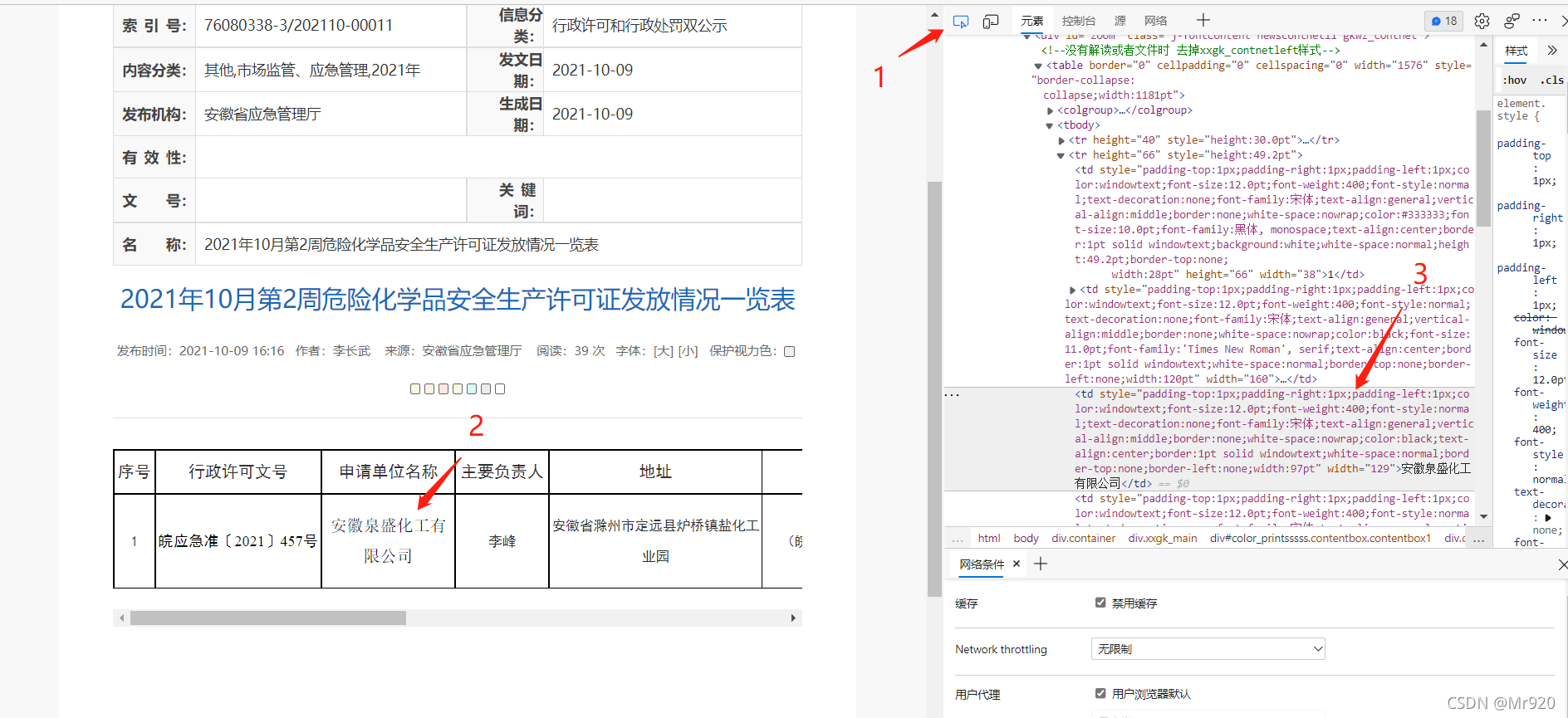
Task: Pick the mint green background swatch
Action: (x=472, y=388)
